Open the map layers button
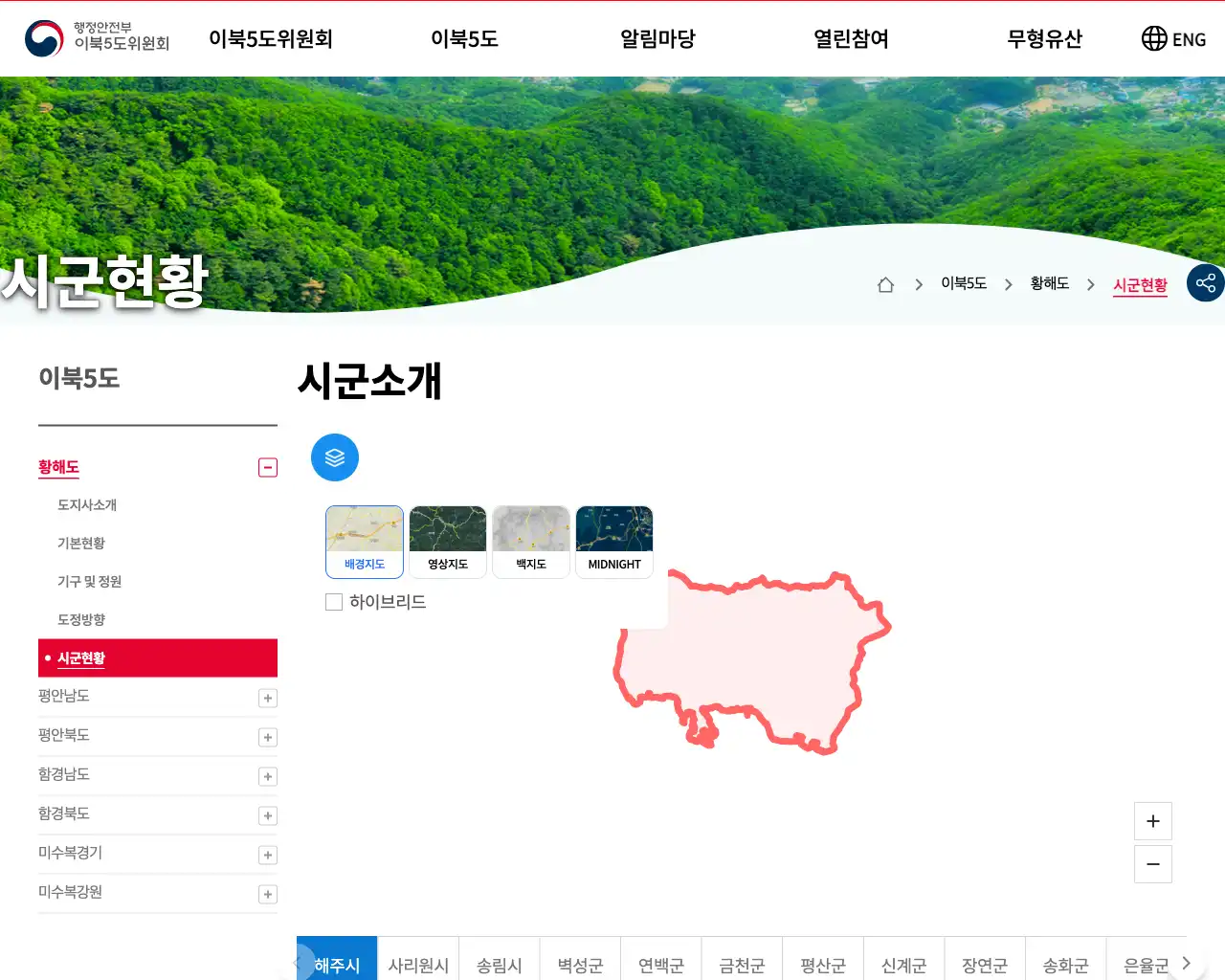 [x=335, y=457]
